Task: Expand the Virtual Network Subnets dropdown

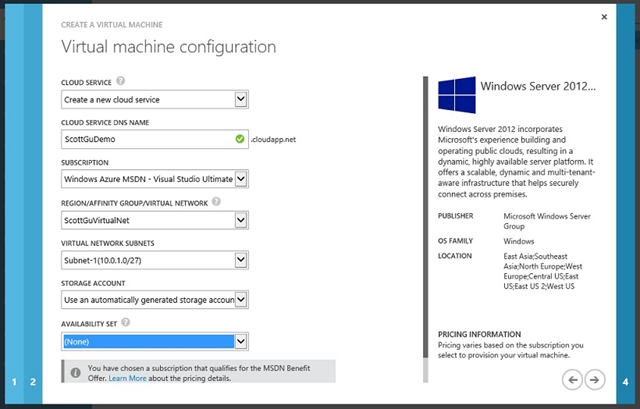Action: click(x=155, y=260)
